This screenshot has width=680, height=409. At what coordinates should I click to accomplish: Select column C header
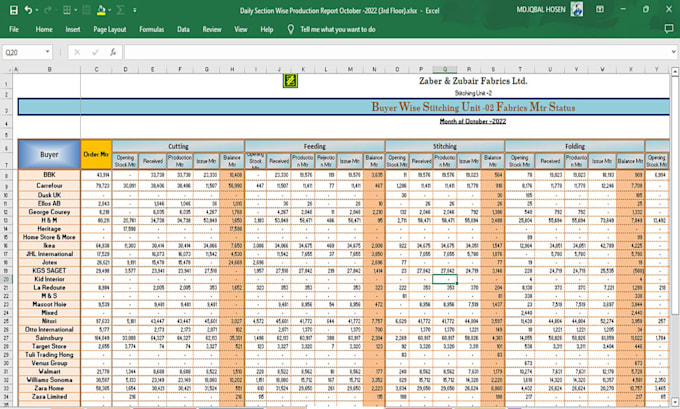click(96, 69)
